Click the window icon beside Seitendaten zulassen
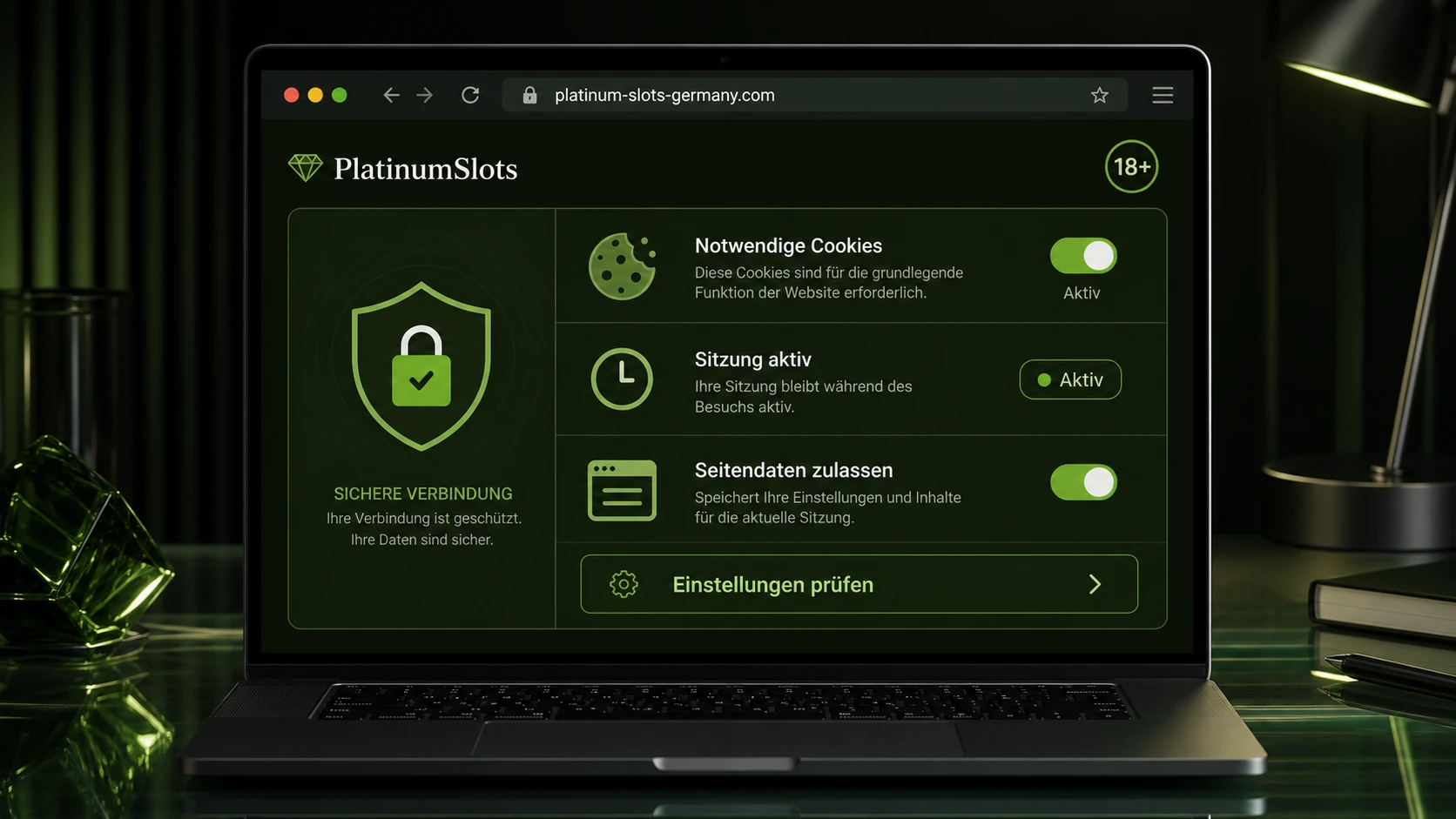 [x=622, y=491]
